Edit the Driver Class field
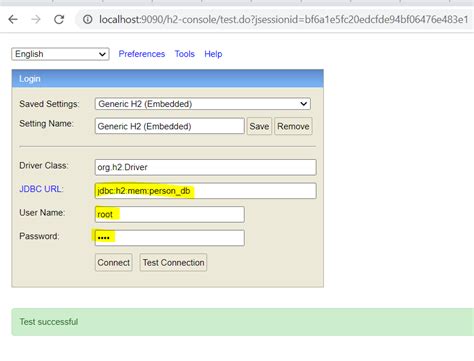The image size is (474, 361). (205, 167)
